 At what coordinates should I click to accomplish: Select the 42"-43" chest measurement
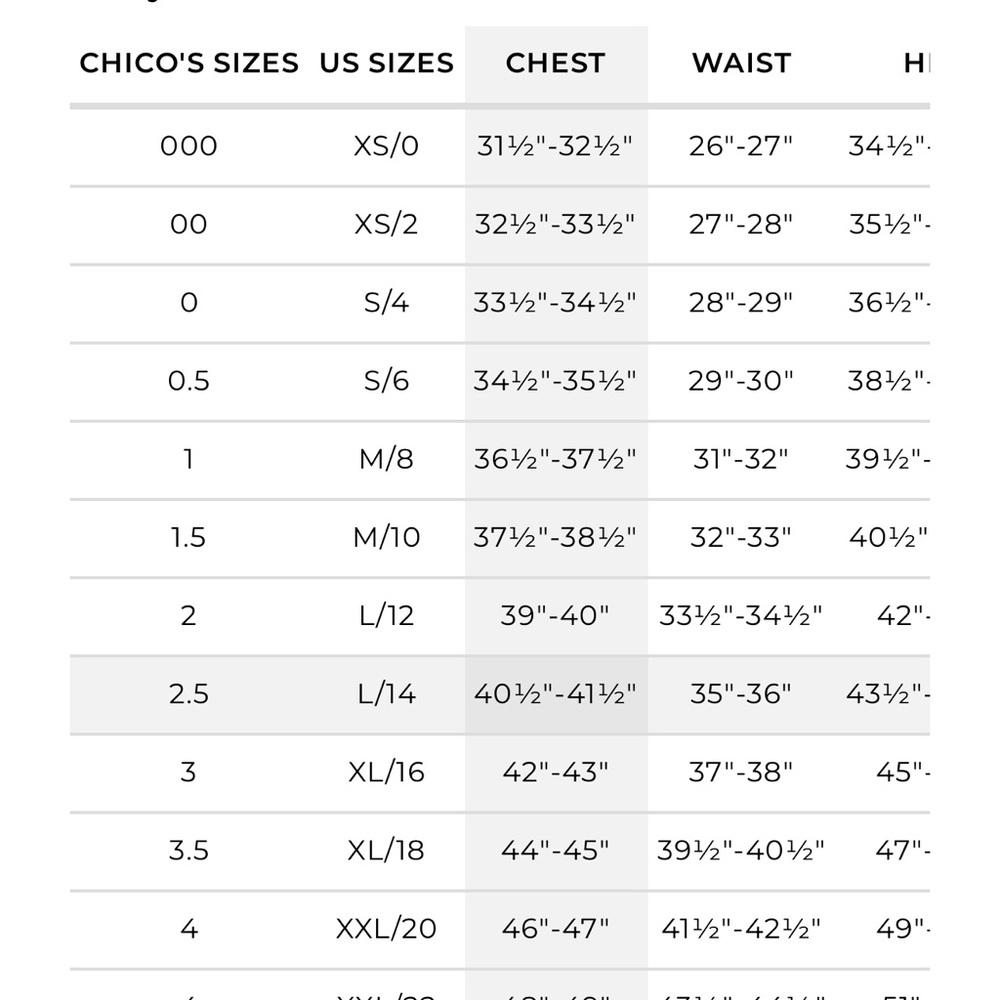pos(555,772)
